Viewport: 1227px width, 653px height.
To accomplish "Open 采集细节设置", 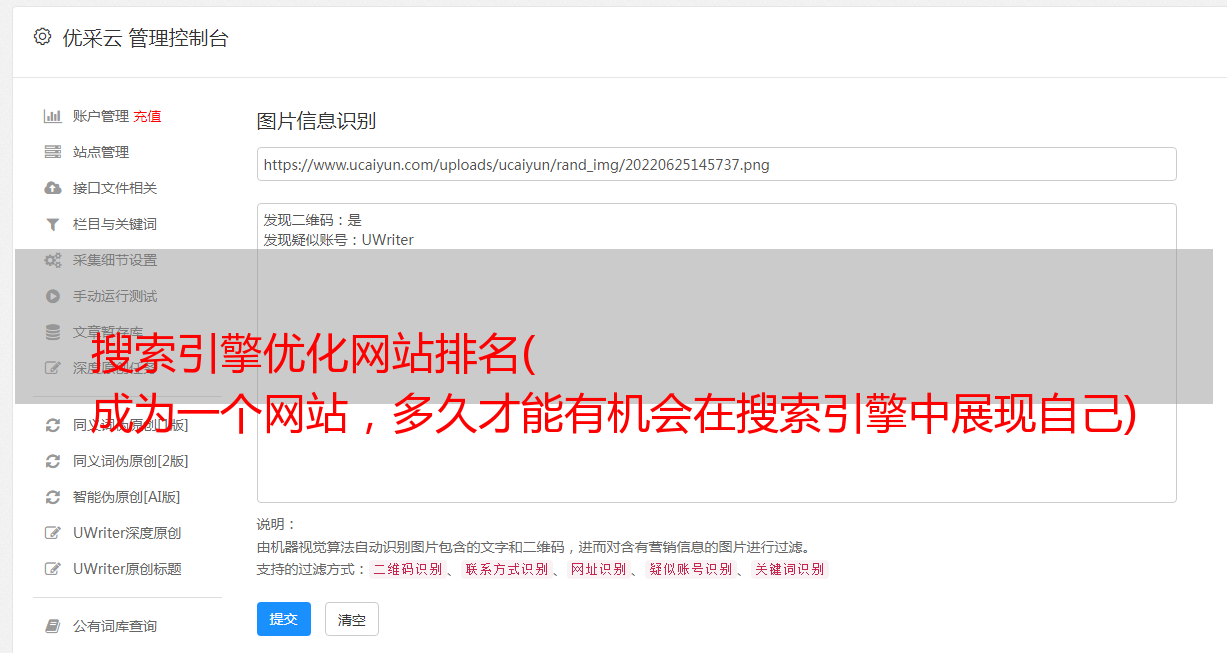I will pyautogui.click(x=115, y=260).
